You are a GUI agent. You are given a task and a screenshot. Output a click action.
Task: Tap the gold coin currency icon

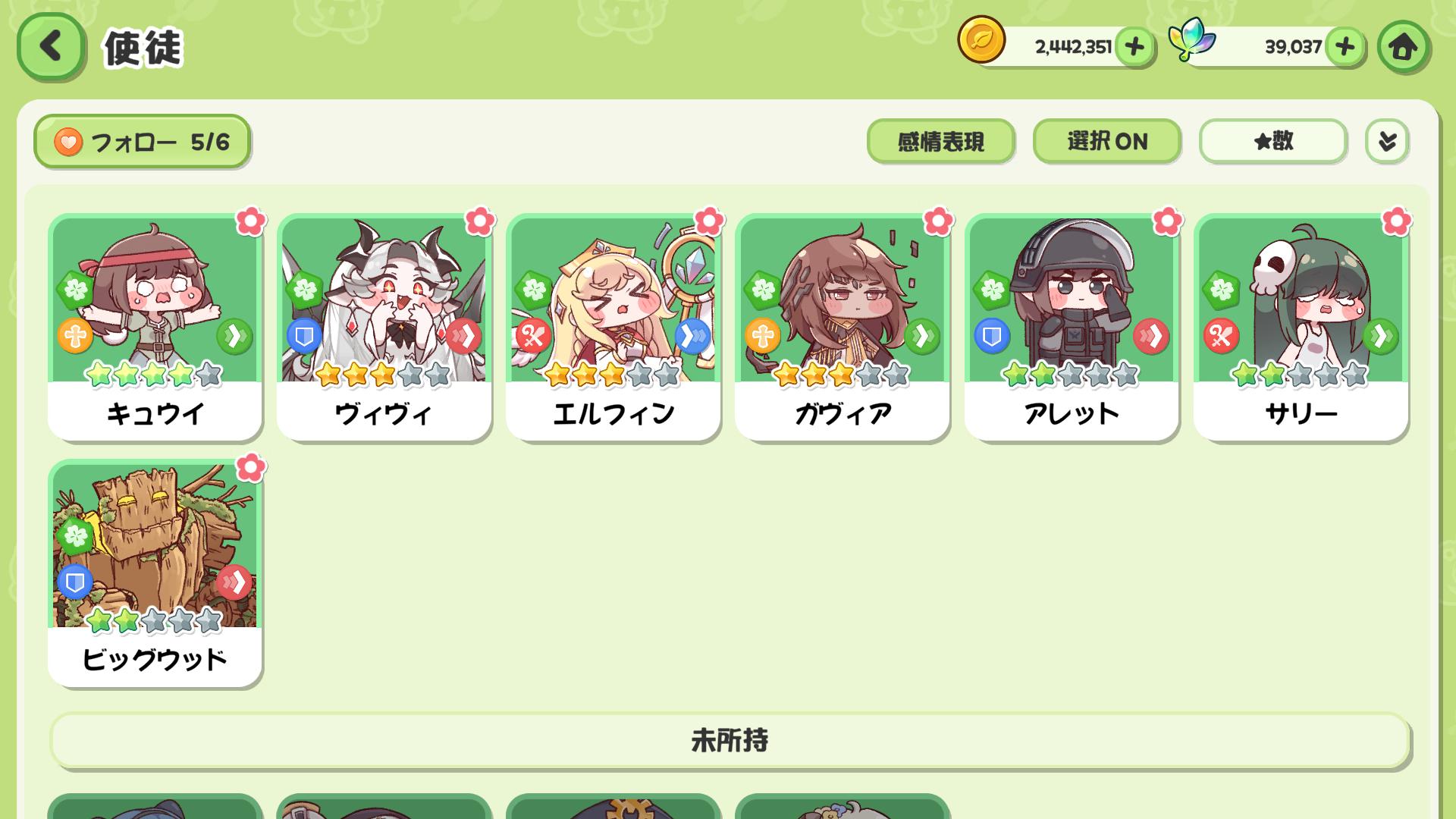[981, 40]
